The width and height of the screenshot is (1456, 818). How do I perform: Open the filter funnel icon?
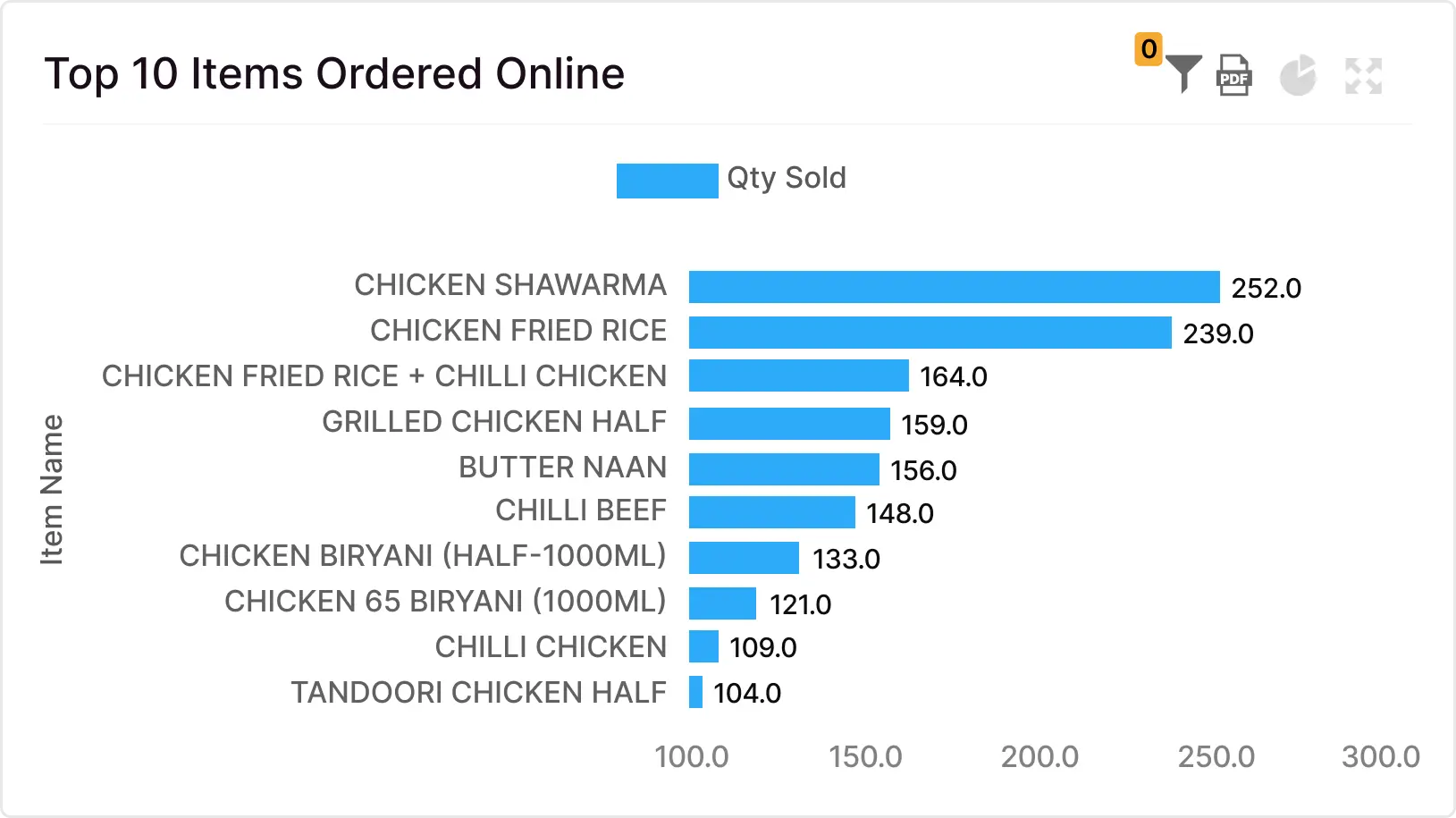(x=1184, y=74)
